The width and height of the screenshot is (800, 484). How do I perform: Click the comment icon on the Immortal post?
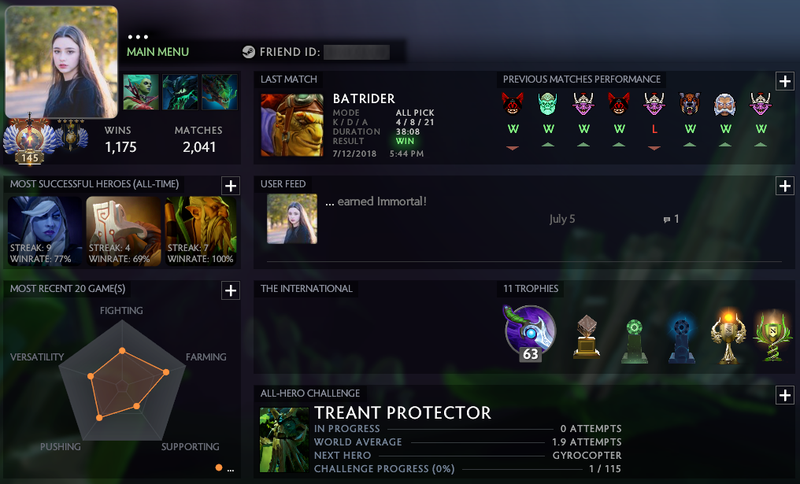coord(666,219)
